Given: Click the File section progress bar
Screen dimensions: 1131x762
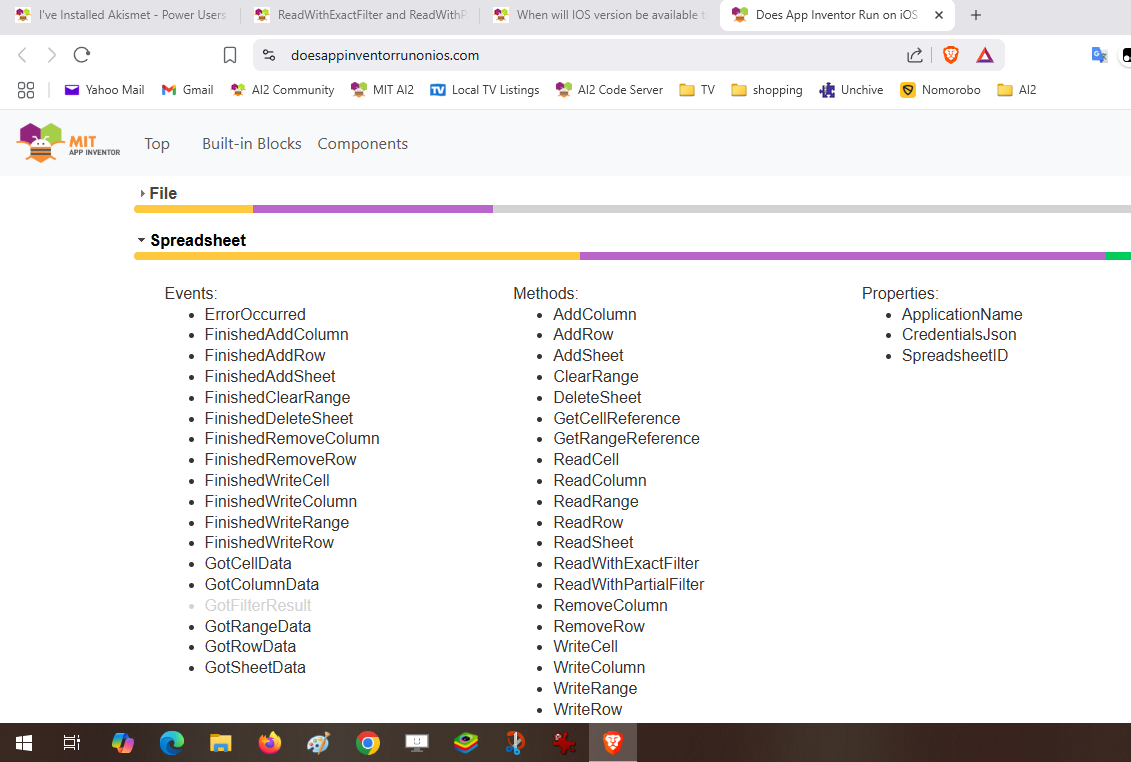Looking at the screenshot, I should (633, 209).
